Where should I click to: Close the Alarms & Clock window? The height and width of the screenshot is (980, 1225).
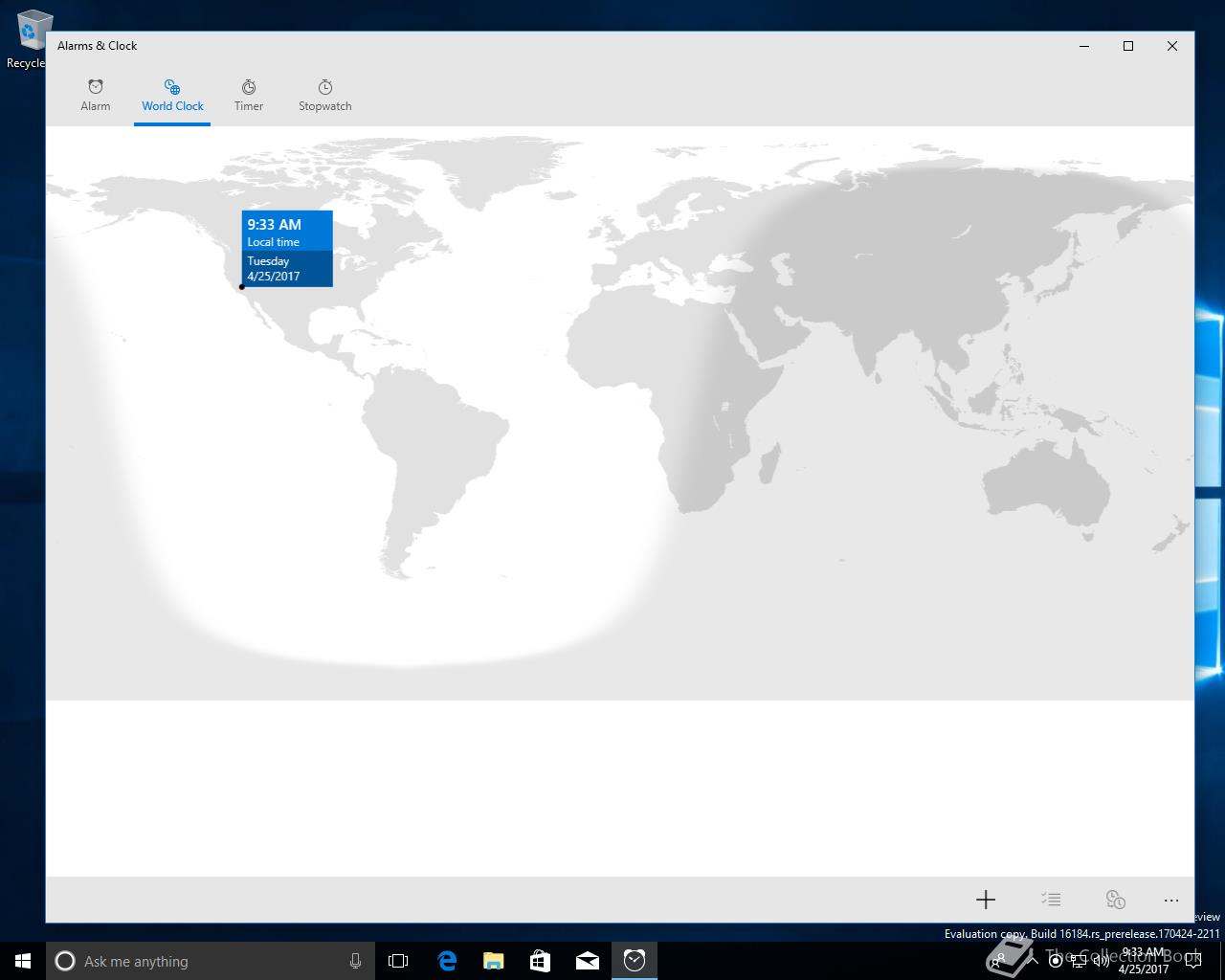(x=1172, y=46)
